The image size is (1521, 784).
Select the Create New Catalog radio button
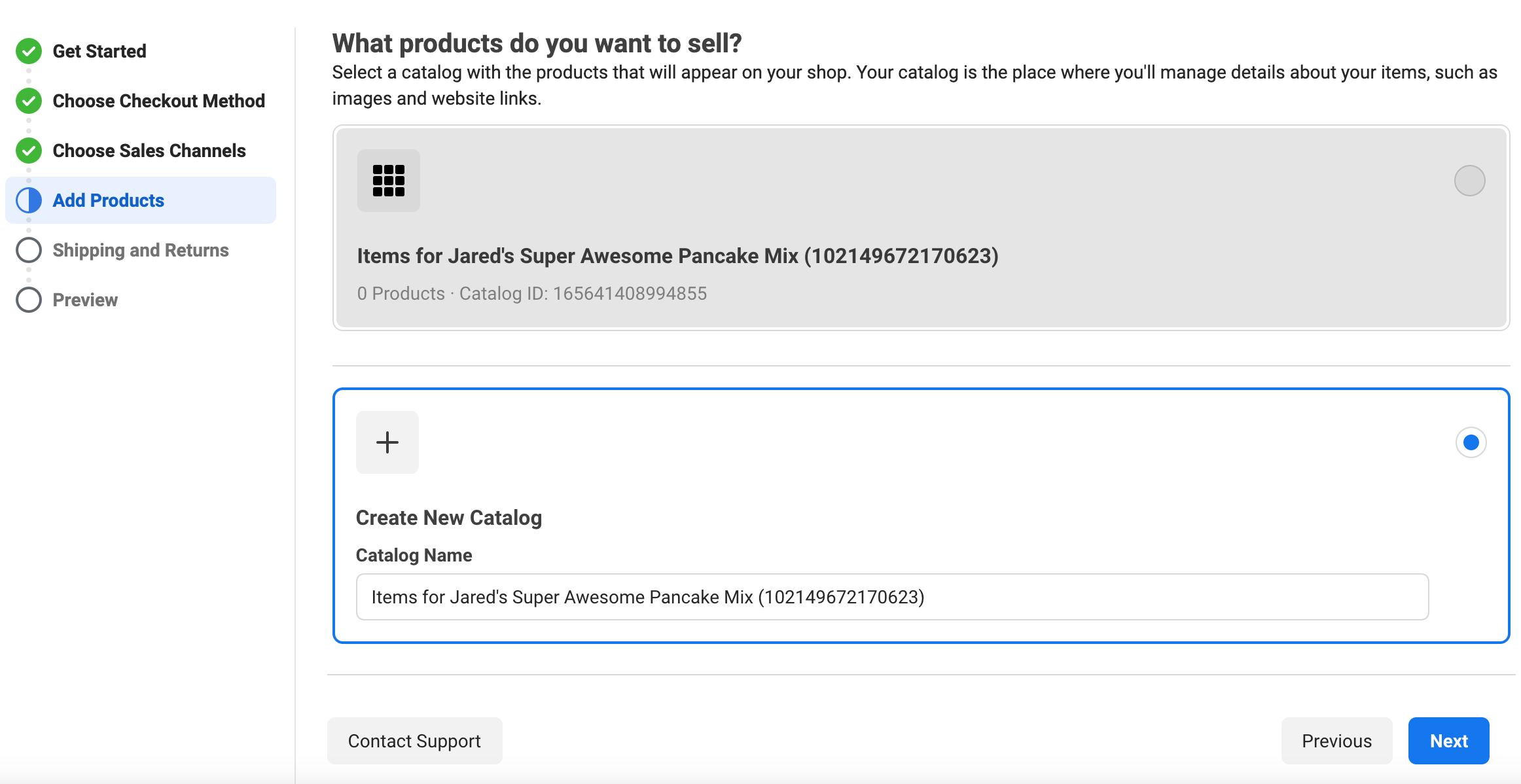[x=1471, y=442]
